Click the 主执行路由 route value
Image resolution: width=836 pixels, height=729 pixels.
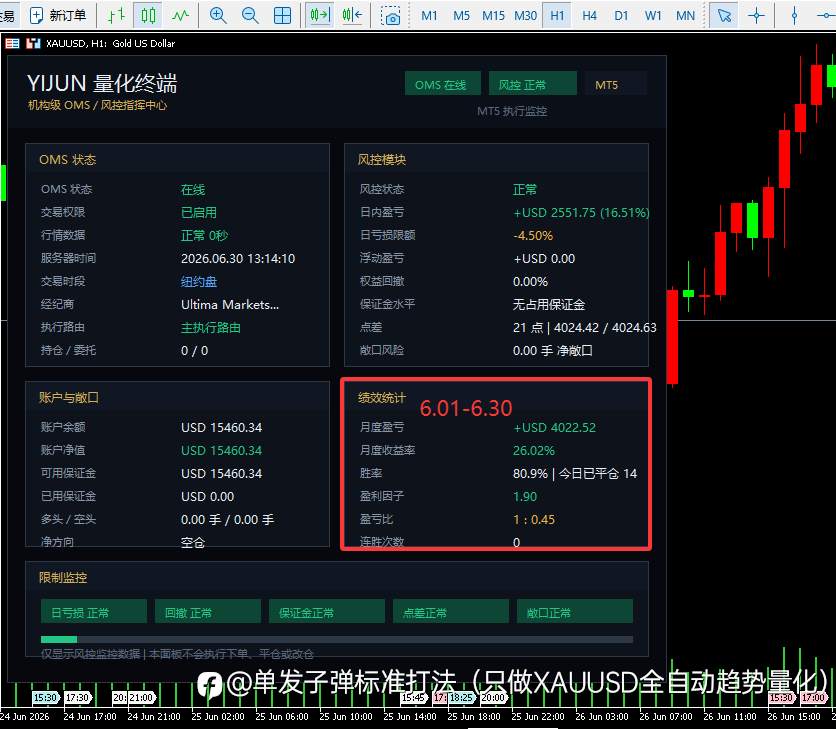211,327
